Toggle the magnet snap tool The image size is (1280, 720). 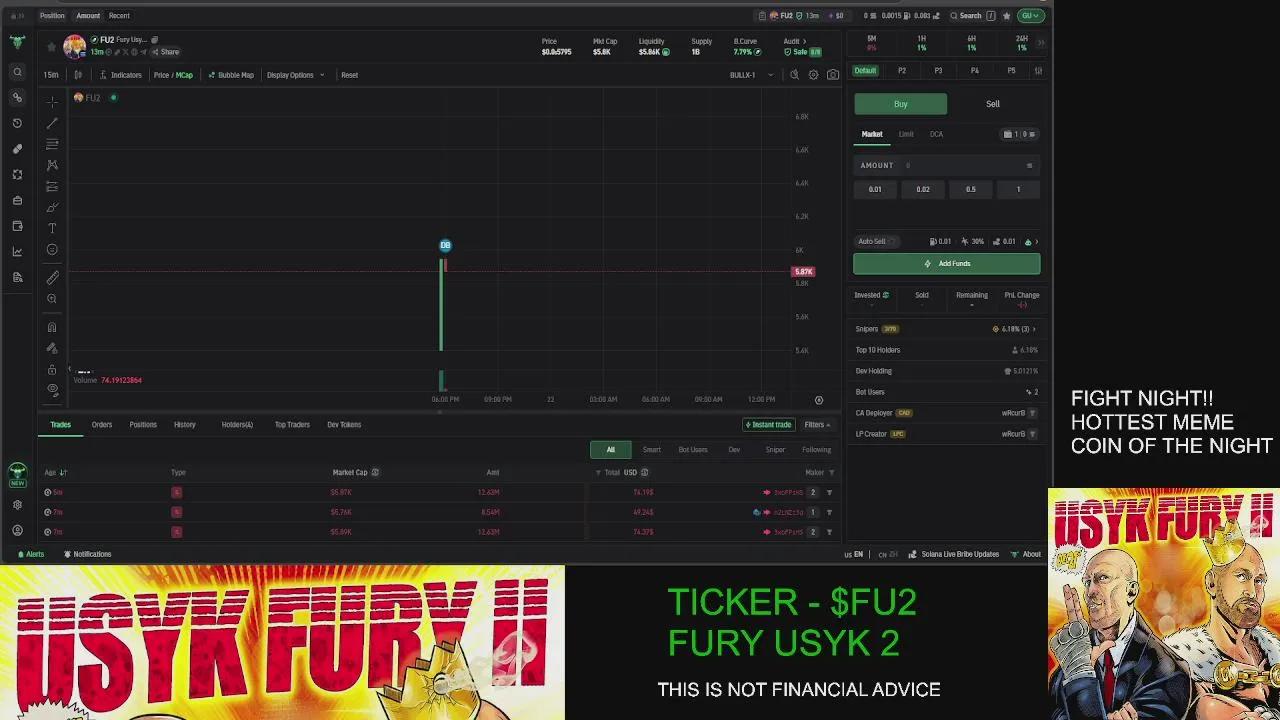coord(52,327)
